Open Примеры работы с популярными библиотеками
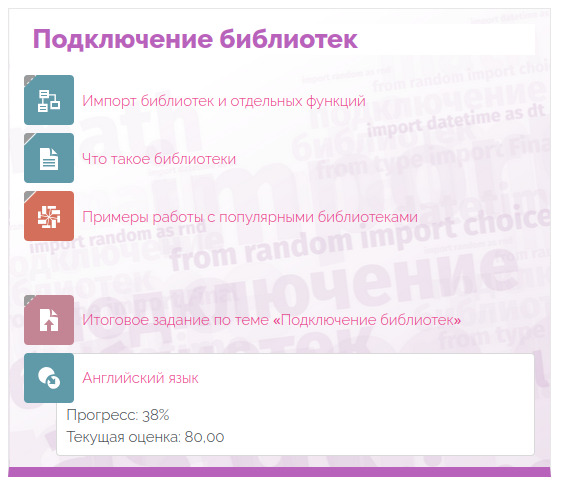This screenshot has width=561, height=488. coord(250,217)
